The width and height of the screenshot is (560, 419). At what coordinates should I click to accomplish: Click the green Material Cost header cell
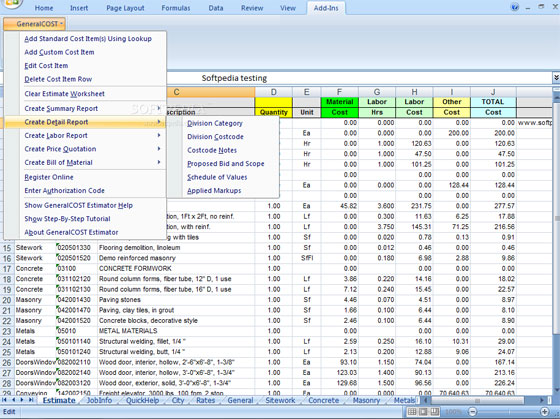click(340, 107)
